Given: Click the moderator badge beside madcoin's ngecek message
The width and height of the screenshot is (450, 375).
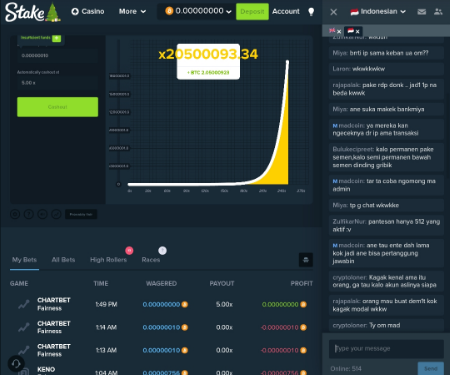Looking at the screenshot, I should (335, 126).
